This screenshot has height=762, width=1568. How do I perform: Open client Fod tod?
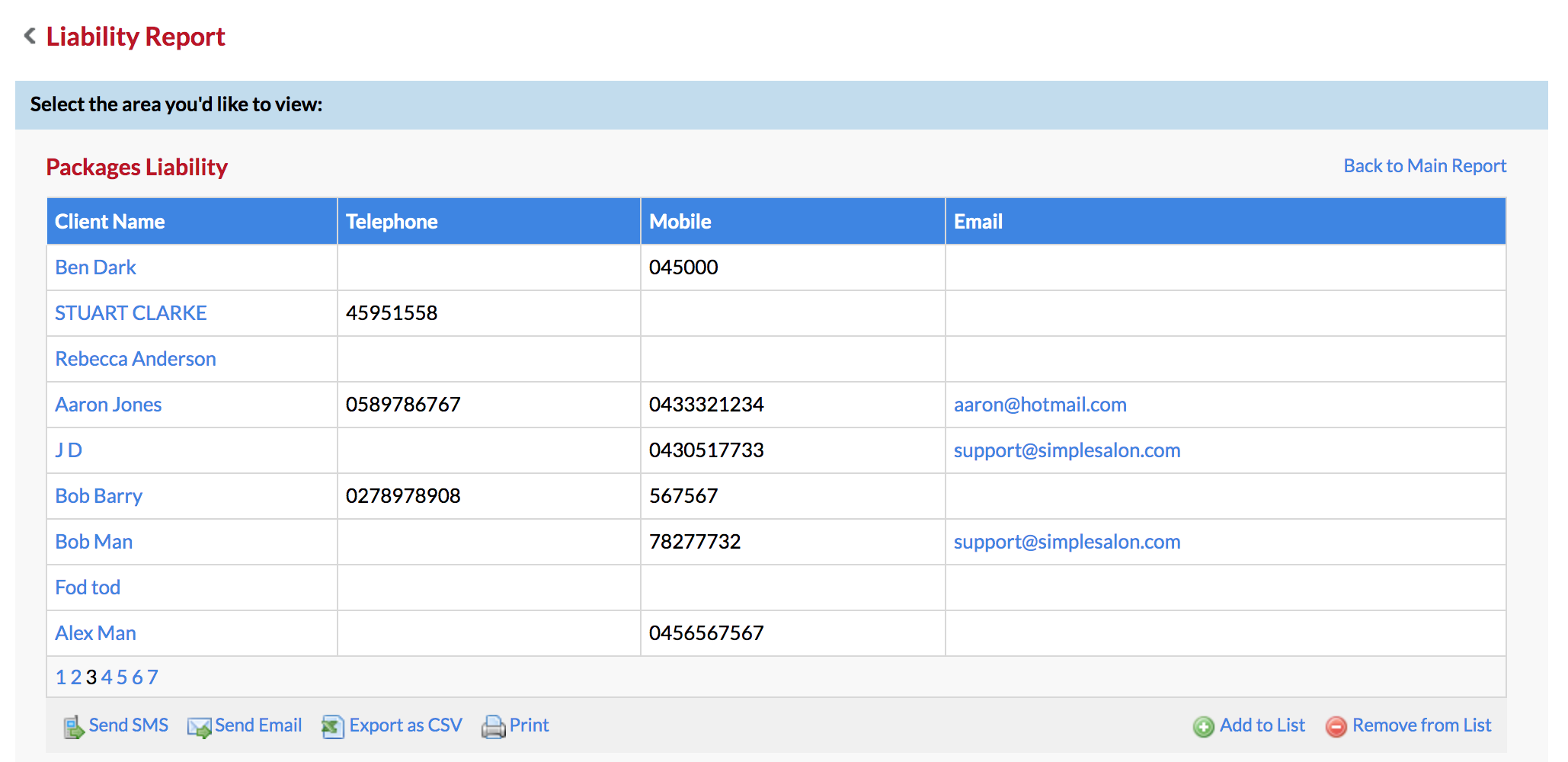88,588
